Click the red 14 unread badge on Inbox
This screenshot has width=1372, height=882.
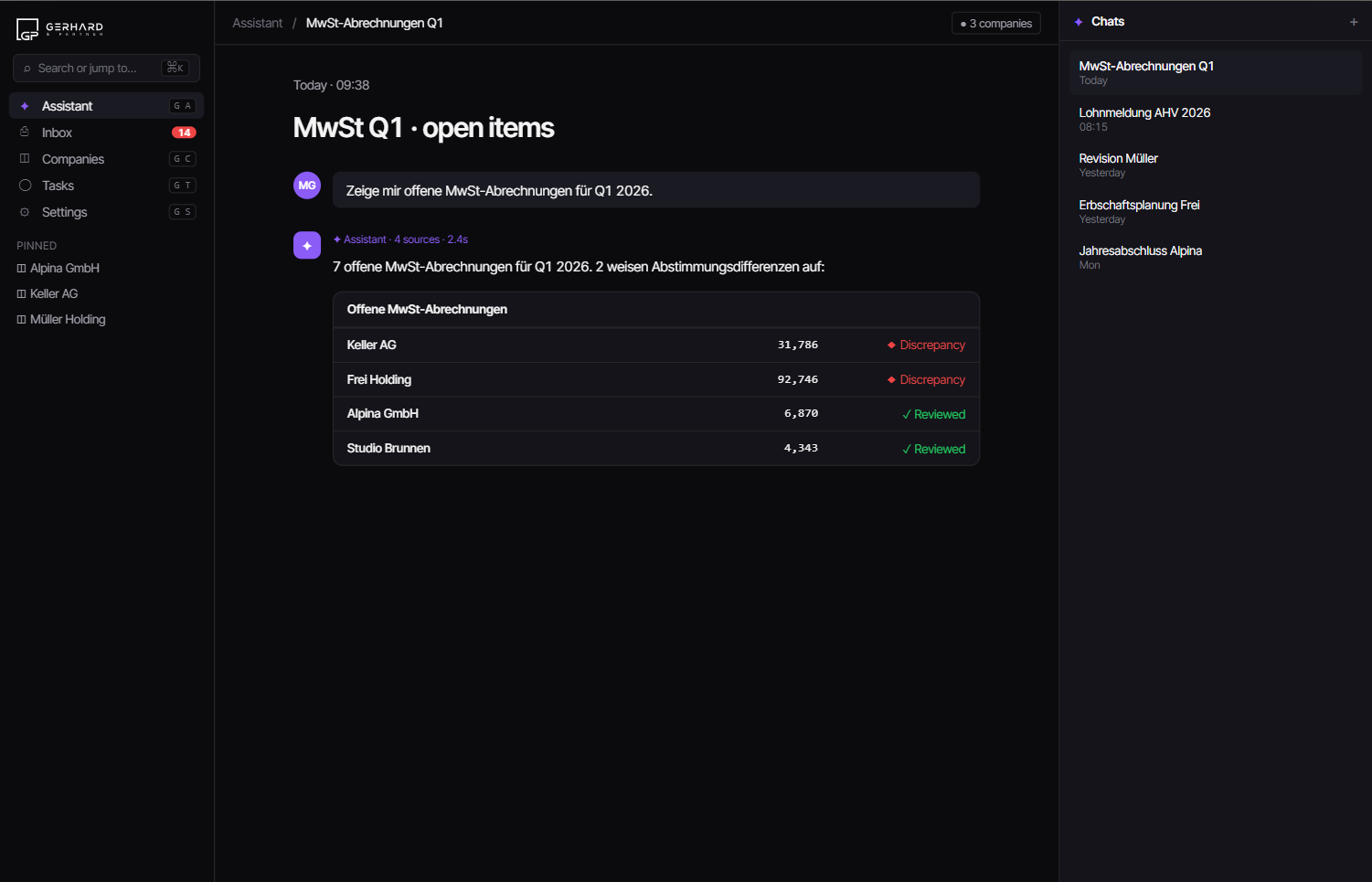pos(184,133)
